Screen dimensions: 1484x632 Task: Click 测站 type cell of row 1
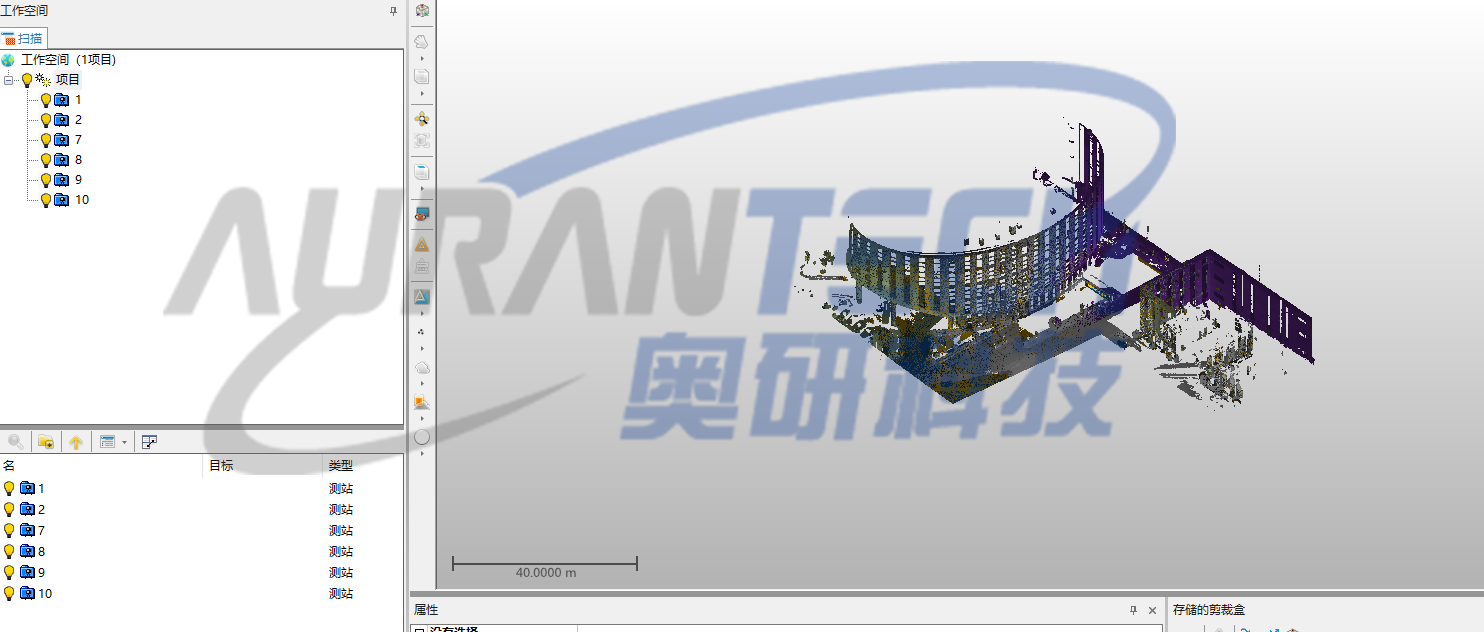coord(341,489)
